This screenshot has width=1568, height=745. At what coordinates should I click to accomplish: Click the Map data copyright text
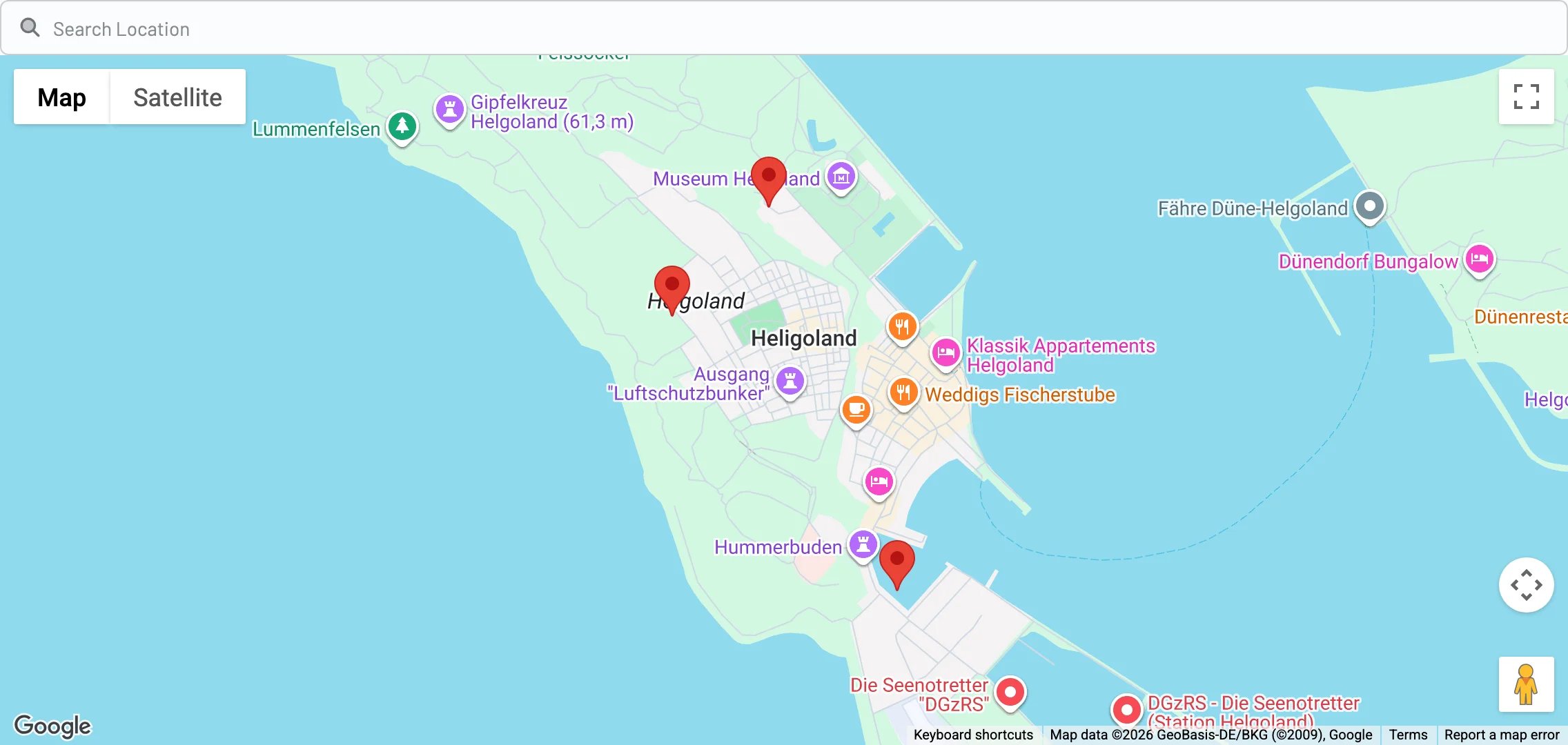[1211, 735]
